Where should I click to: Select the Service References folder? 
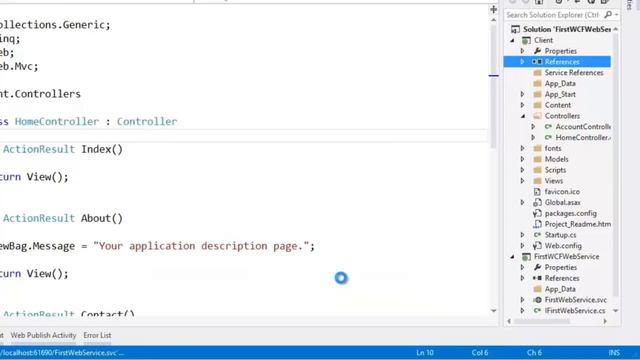pos(574,73)
